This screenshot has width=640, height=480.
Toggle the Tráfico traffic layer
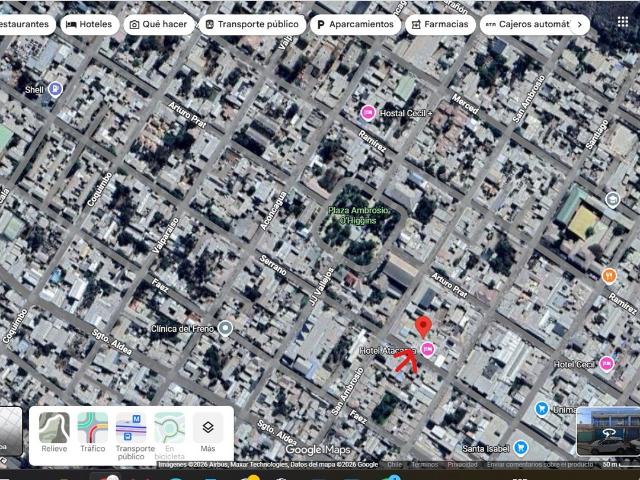(93, 432)
